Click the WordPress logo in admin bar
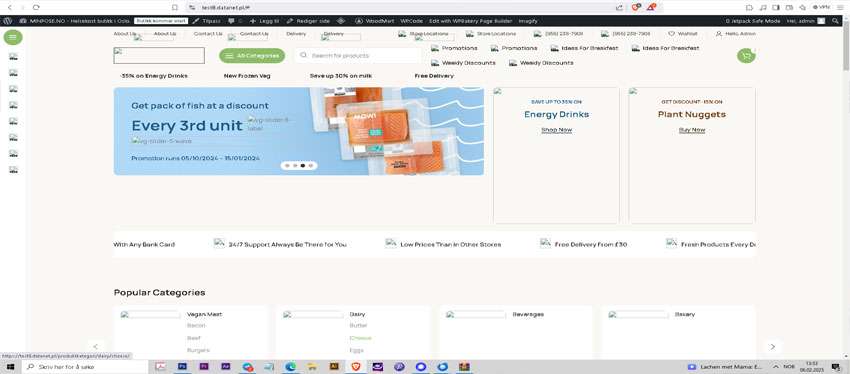 7,21
